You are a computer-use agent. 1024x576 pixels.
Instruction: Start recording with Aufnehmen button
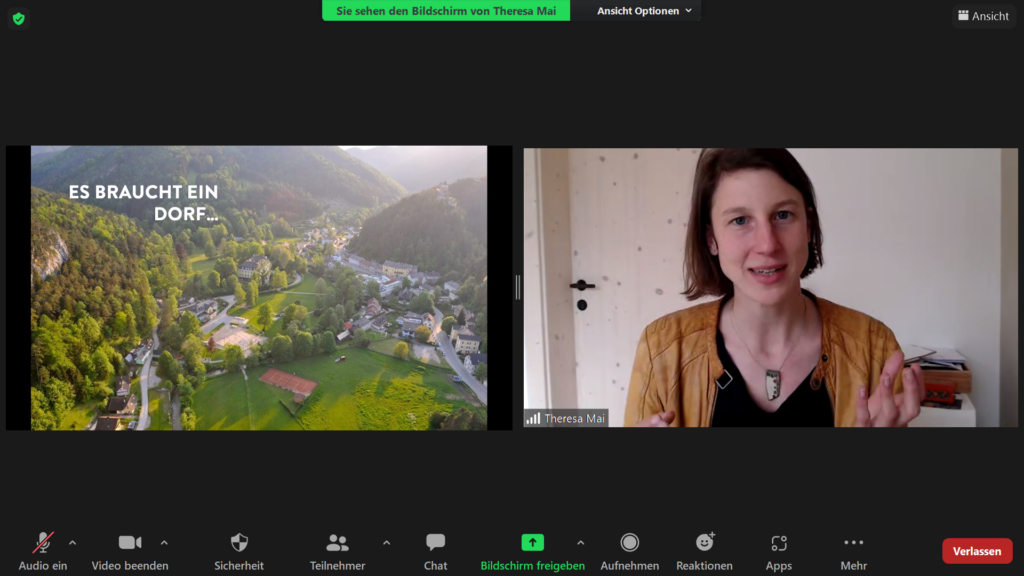pyautogui.click(x=630, y=551)
